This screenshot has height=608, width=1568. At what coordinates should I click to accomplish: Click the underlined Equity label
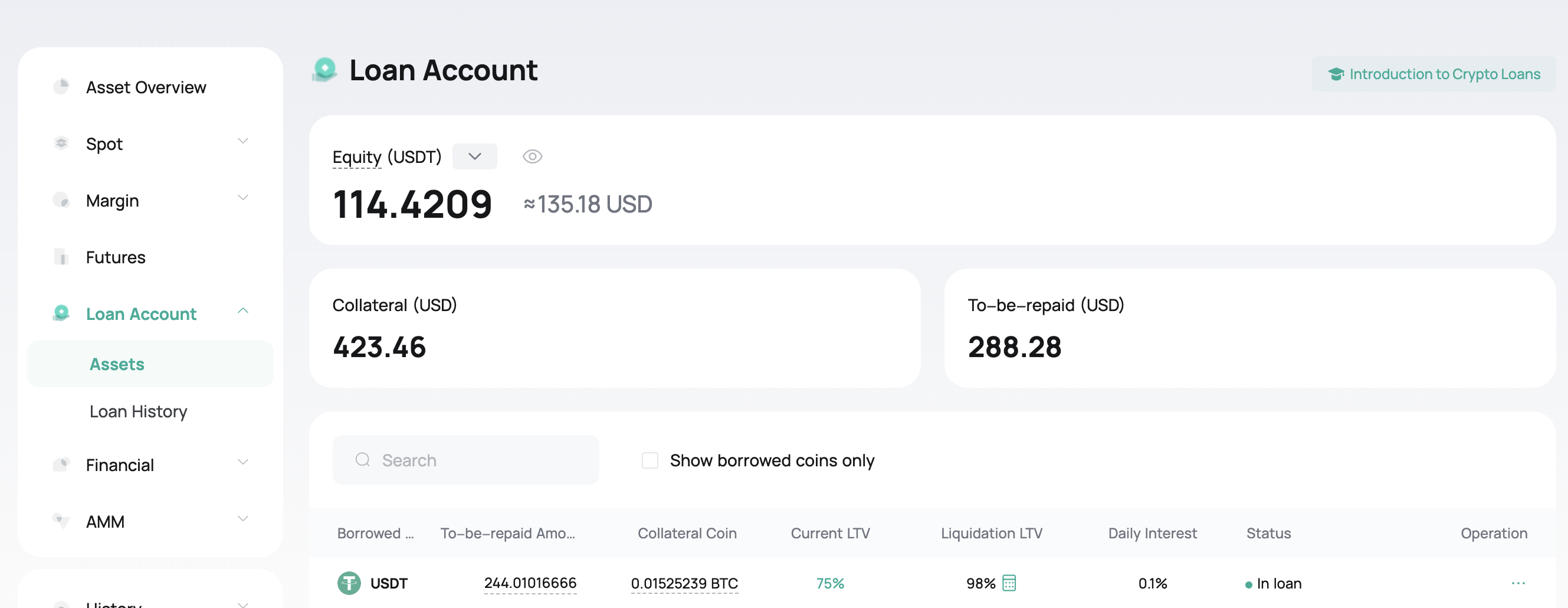point(357,156)
